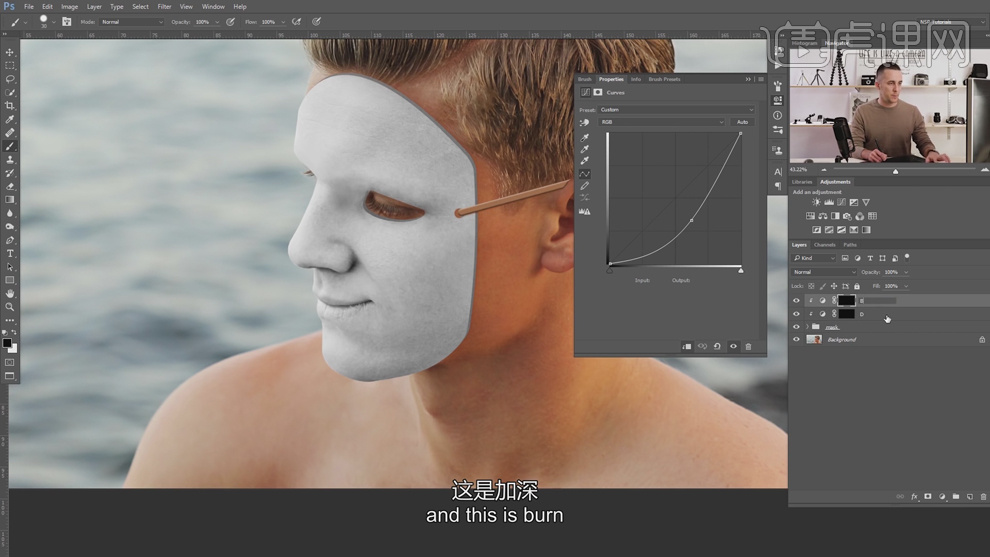Select the Crop tool
990x557 pixels.
click(9, 105)
